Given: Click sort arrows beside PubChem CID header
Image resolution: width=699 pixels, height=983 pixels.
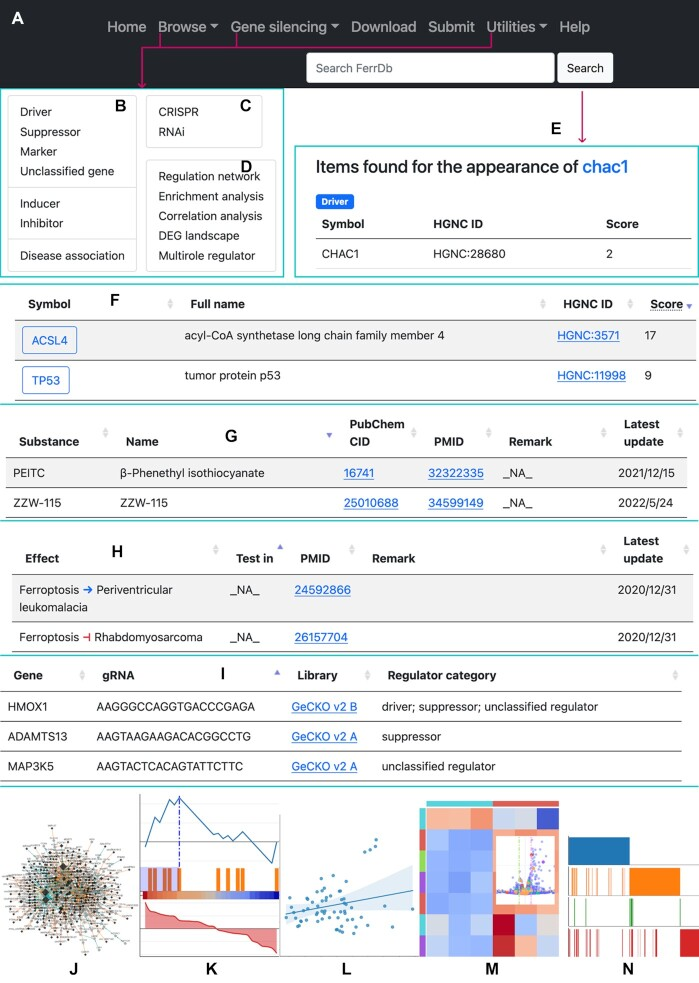Looking at the screenshot, I should click(x=414, y=433).
